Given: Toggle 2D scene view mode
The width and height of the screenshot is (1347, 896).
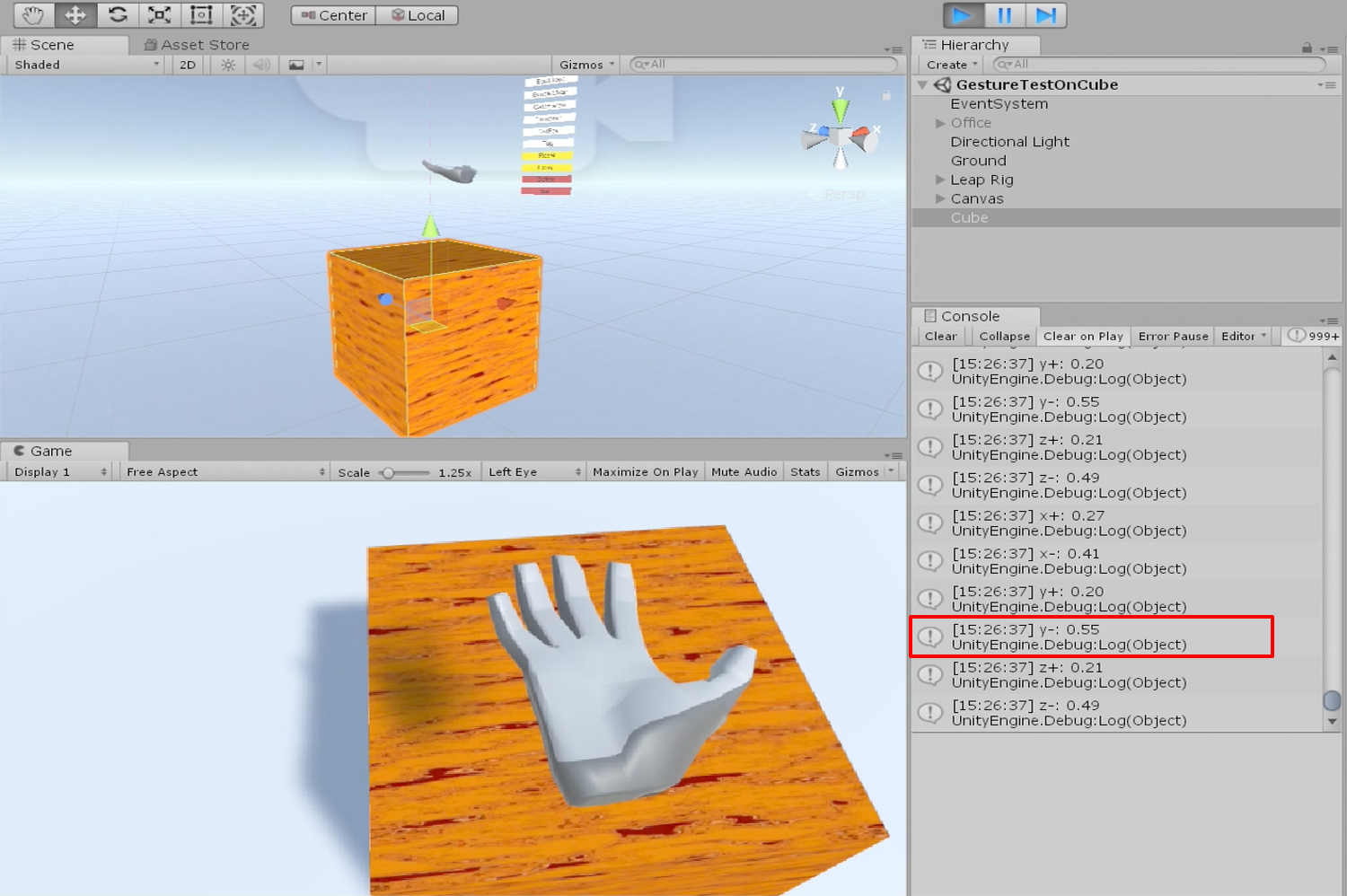Looking at the screenshot, I should coord(188,65).
